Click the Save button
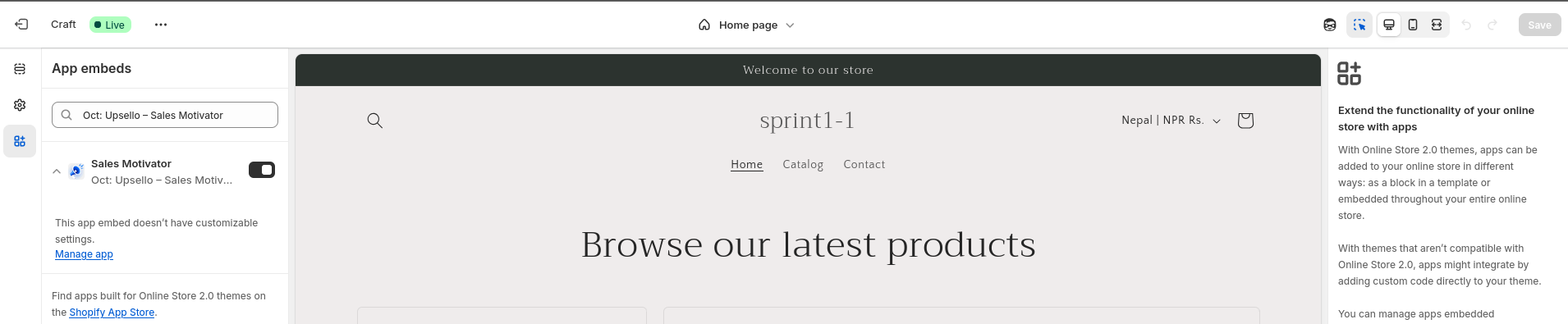Image resolution: width=1568 pixels, height=324 pixels. point(1539,25)
